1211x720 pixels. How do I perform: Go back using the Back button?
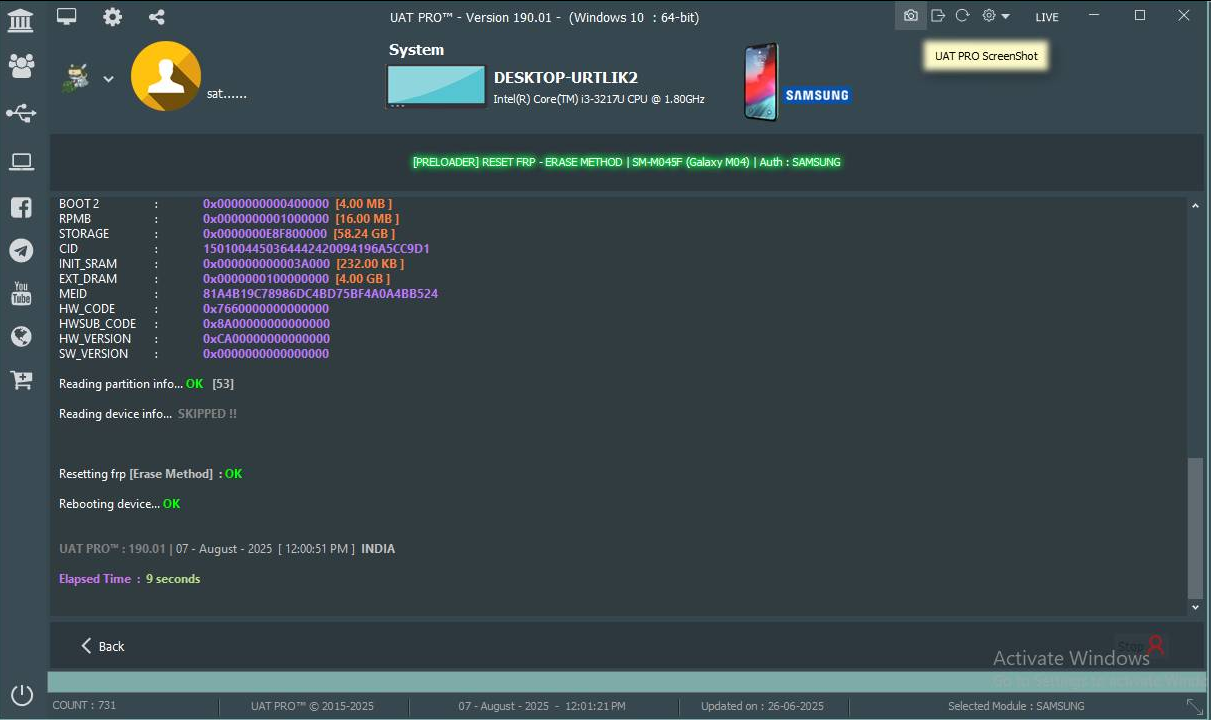click(102, 646)
